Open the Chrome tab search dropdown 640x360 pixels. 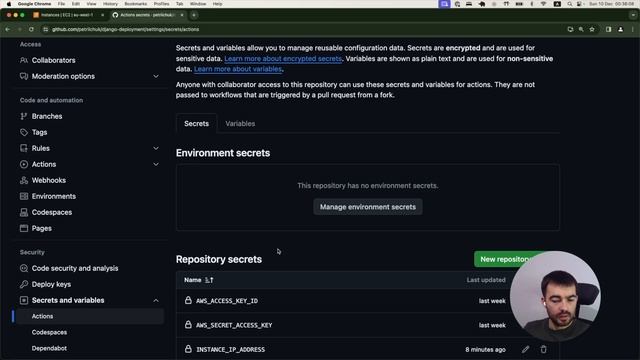pyautogui.click(x=633, y=15)
